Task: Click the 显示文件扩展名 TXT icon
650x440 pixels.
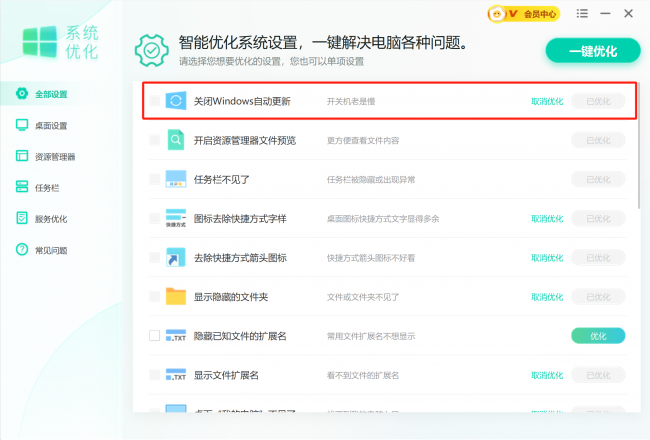Action: click(x=176, y=375)
